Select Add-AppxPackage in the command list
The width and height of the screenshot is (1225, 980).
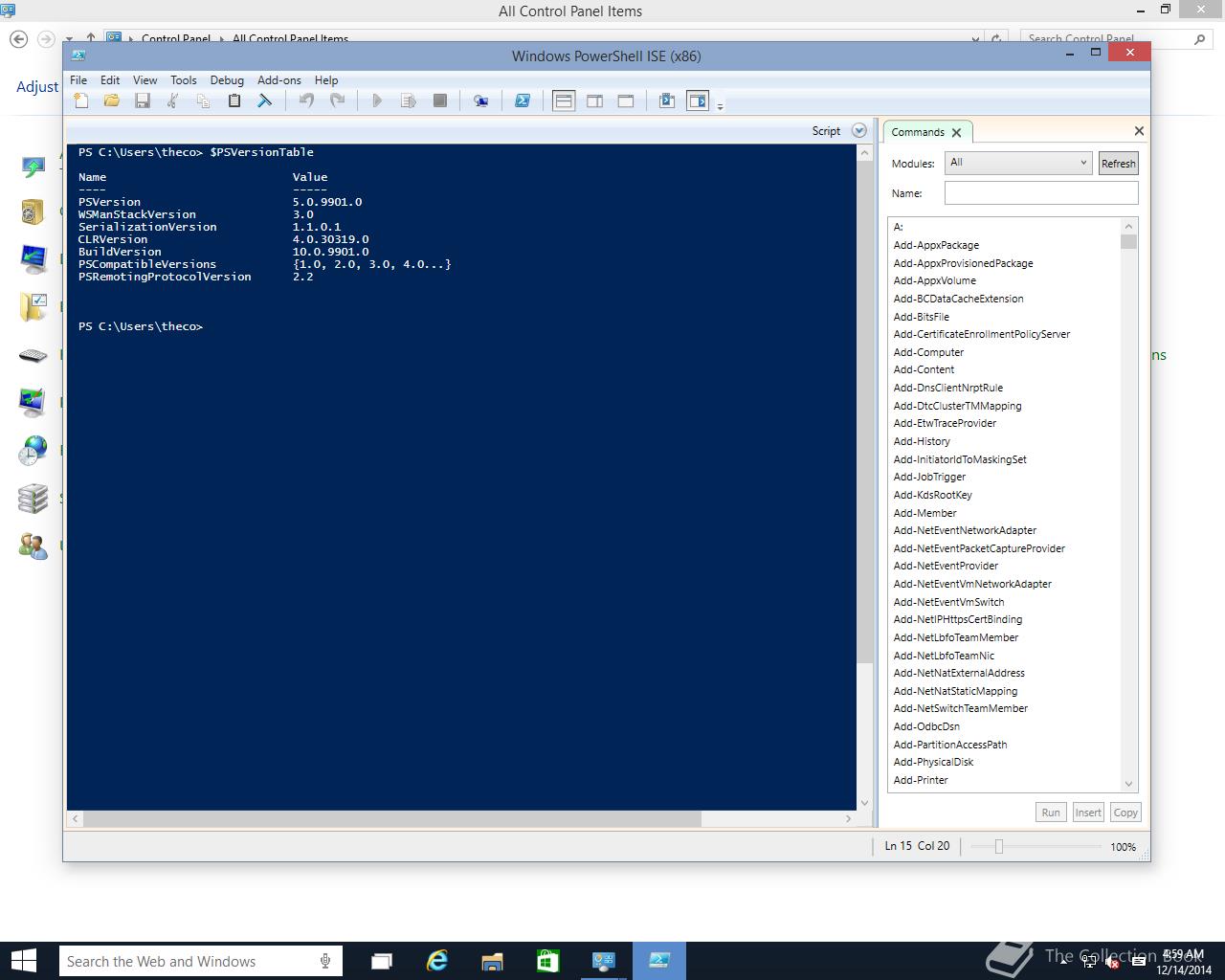936,245
